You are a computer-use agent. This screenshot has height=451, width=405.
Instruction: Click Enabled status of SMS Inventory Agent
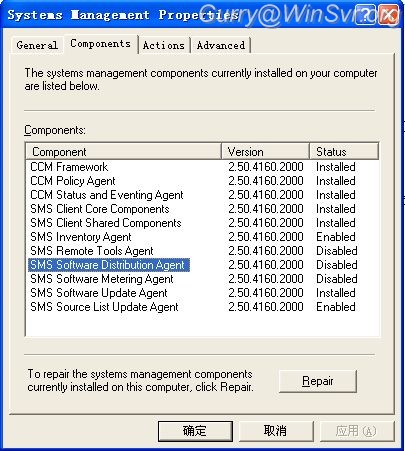(336, 237)
